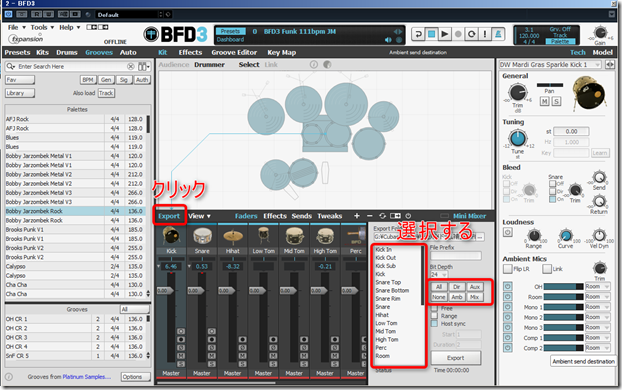This screenshot has height=390, width=622.
Task: Click the Kick drum channel thumbnail
Action: [x=171, y=236]
